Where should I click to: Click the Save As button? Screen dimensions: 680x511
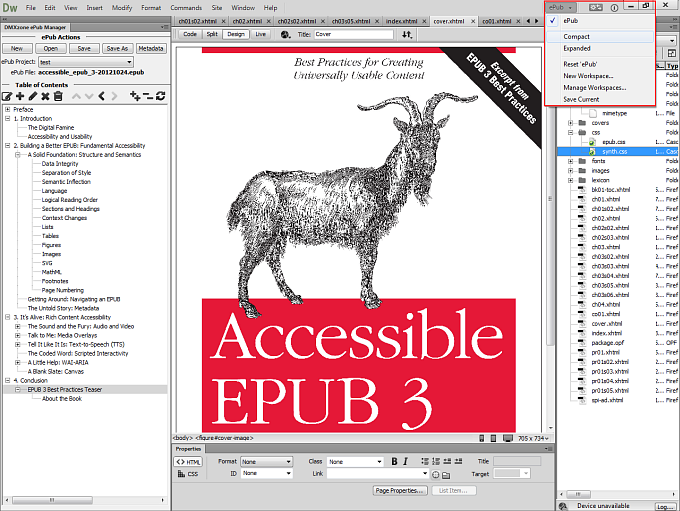[117, 49]
